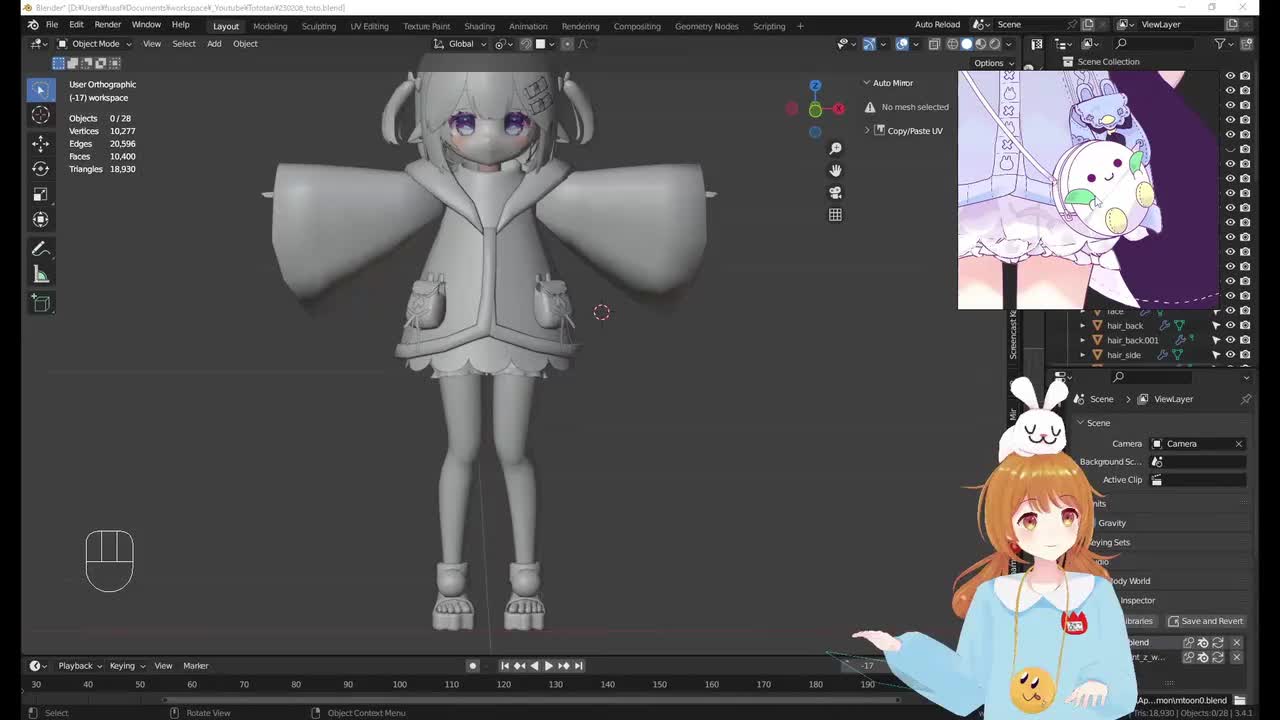
Task: Toggle X-ray view in header
Action: (934, 44)
